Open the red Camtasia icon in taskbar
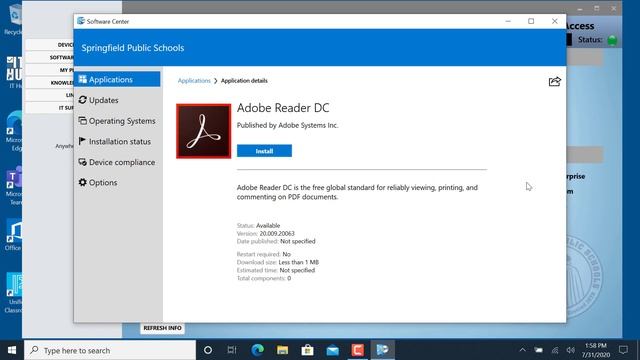 (x=358, y=350)
